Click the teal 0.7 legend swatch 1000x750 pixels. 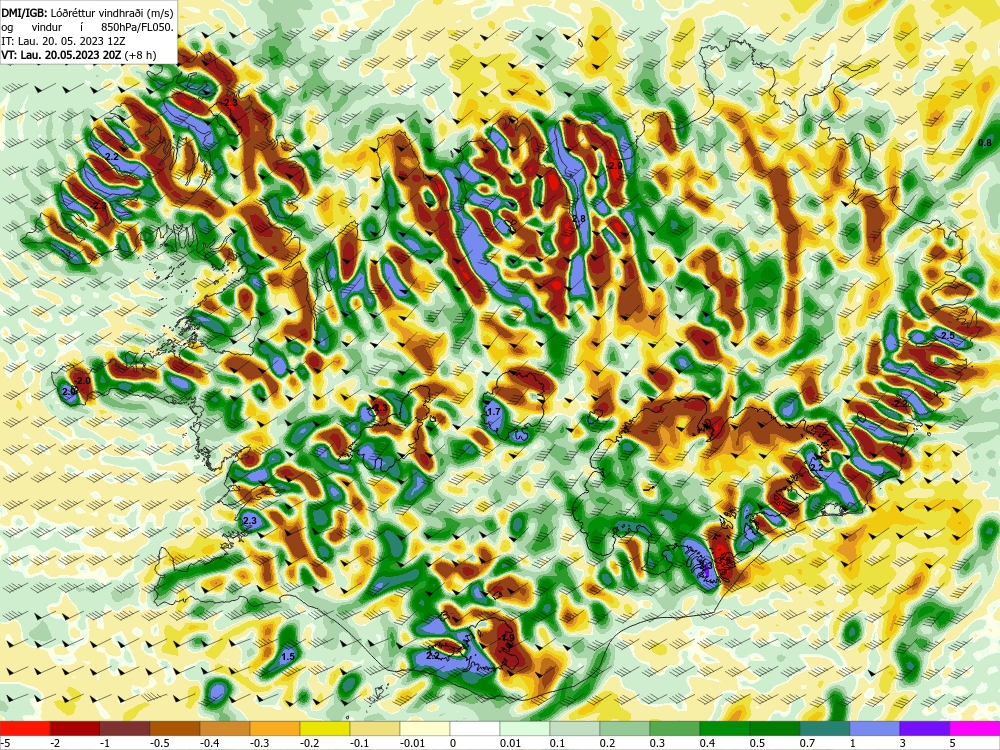point(825,728)
